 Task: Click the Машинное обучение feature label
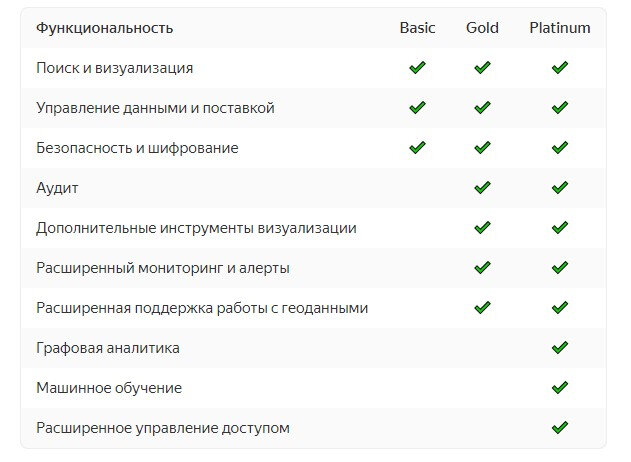point(109,388)
